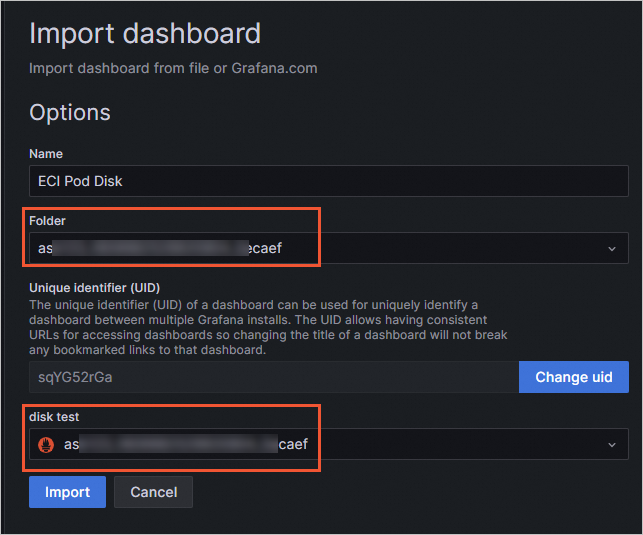
Task: Click the Prometheus icon in disk test selector
Action: [x=45, y=444]
